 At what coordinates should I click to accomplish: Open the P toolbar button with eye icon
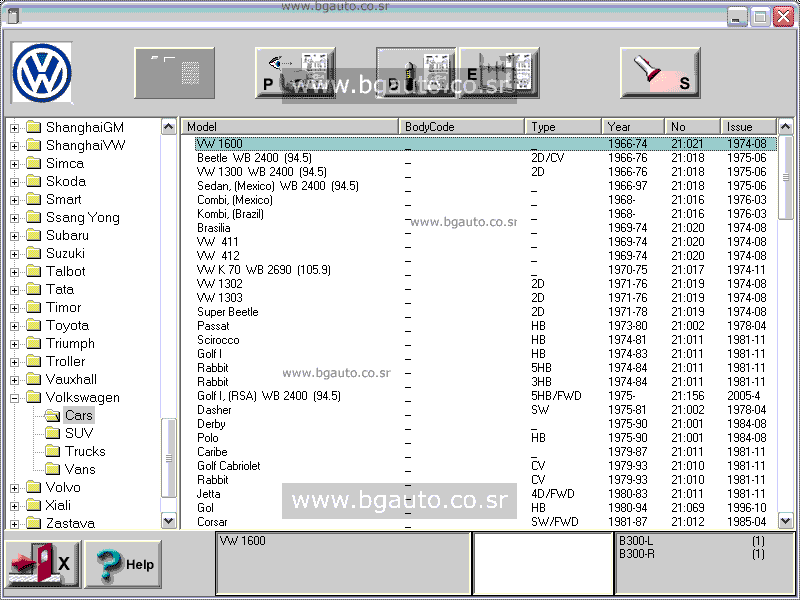click(295, 73)
